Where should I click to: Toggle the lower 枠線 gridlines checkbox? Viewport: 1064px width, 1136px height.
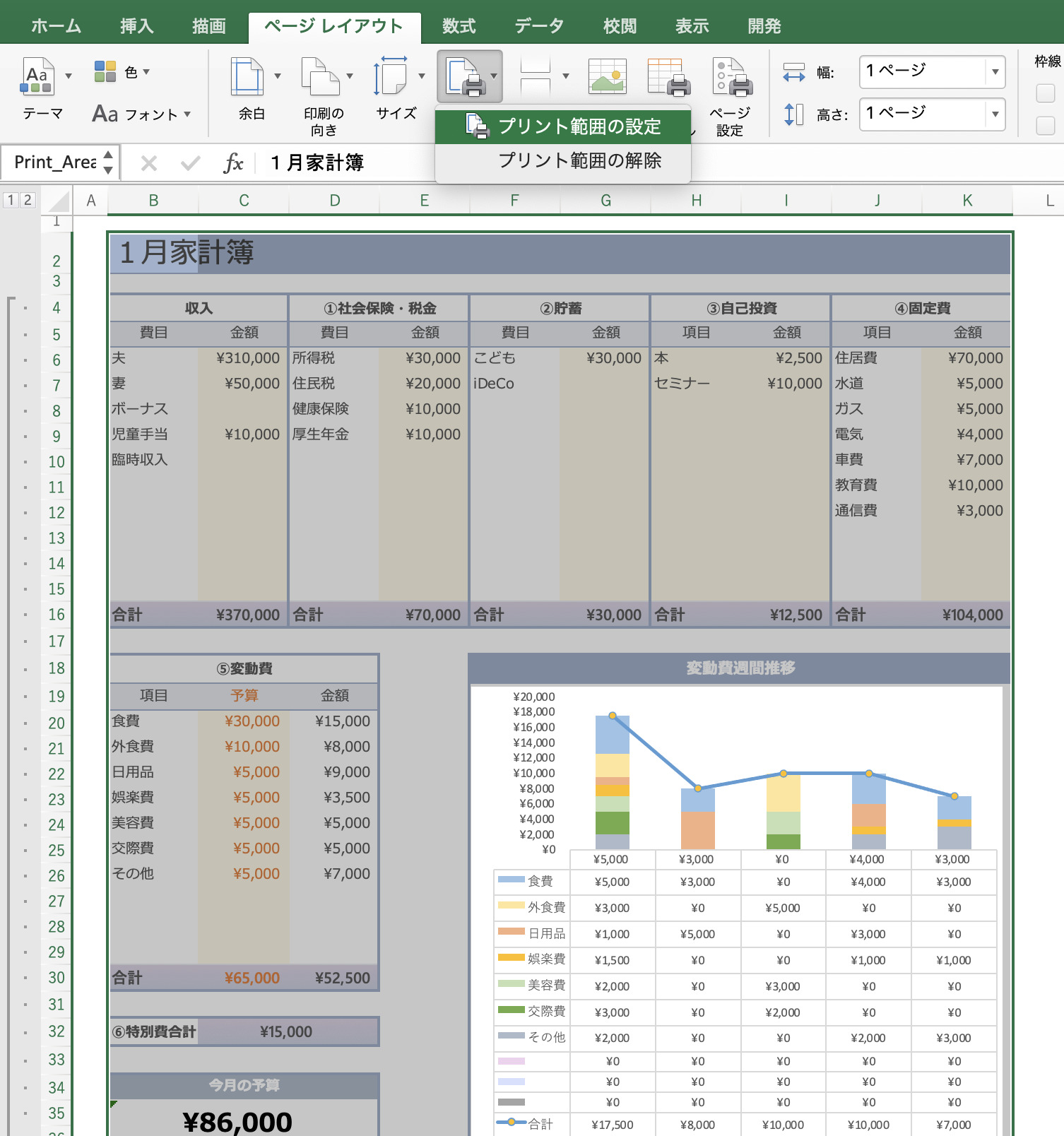(x=1045, y=126)
